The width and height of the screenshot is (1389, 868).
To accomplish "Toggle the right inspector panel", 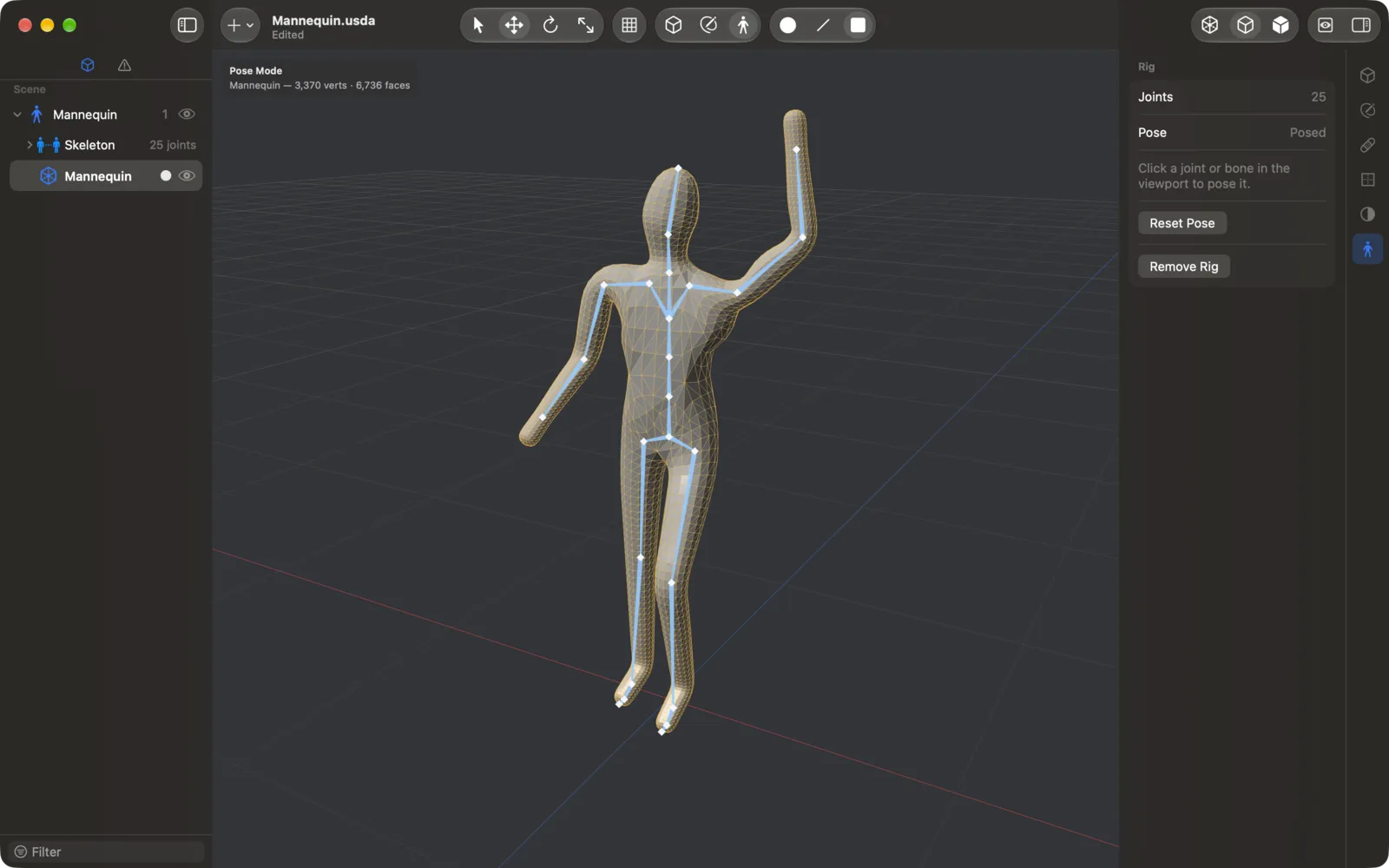I will click(x=1361, y=25).
